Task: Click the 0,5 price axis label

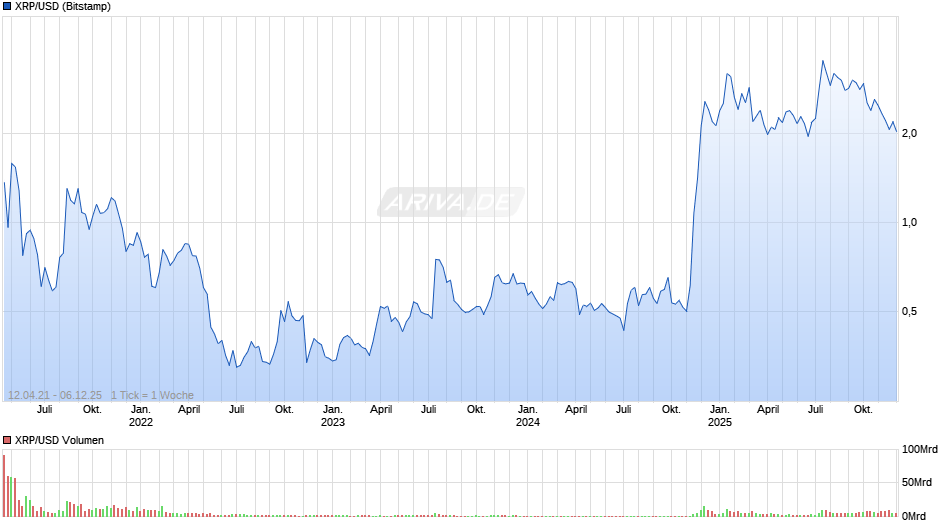Action: pyautogui.click(x=909, y=311)
